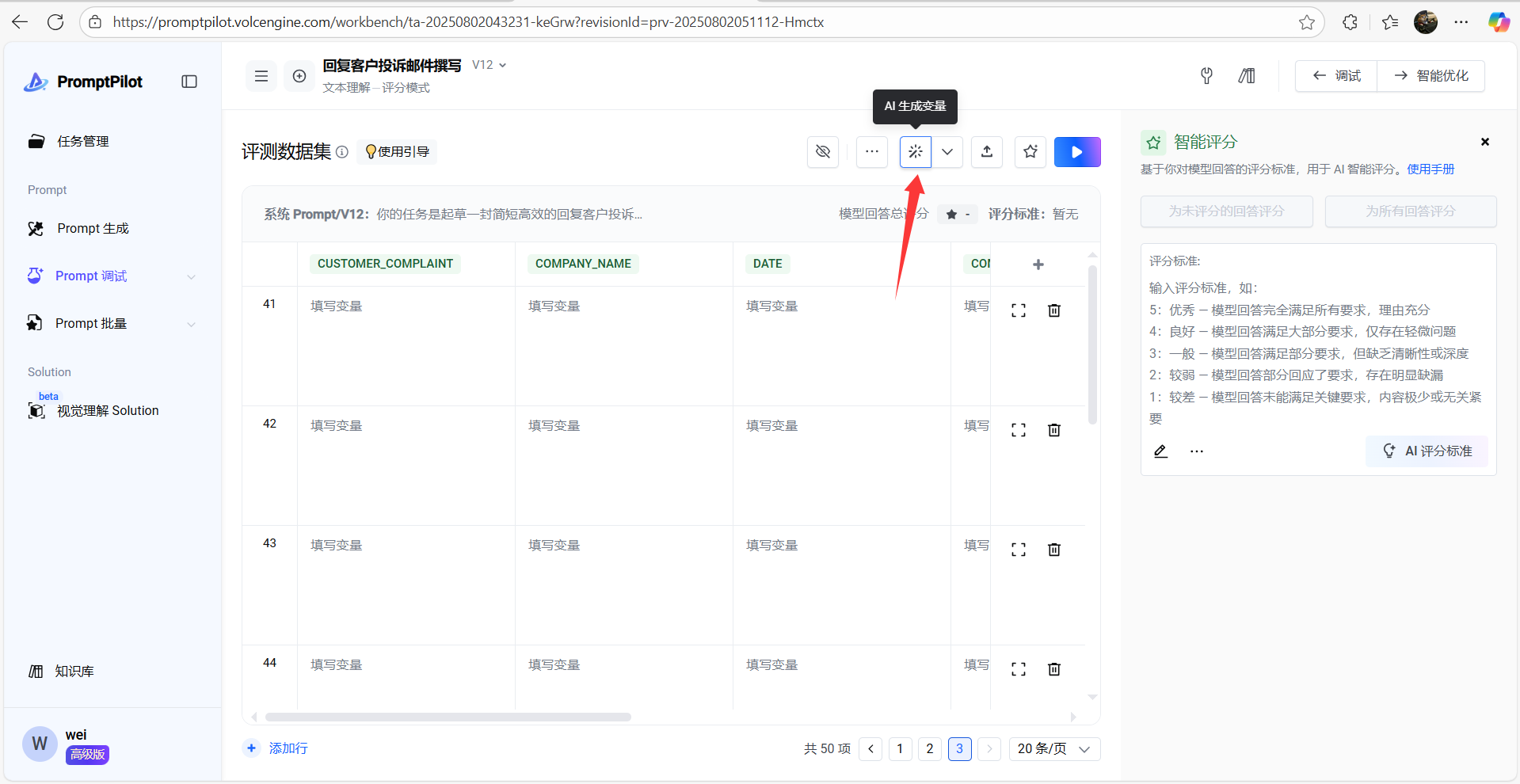The width and height of the screenshot is (1520, 784).
Task: Open the V12 version dropdown
Action: [x=490, y=65]
